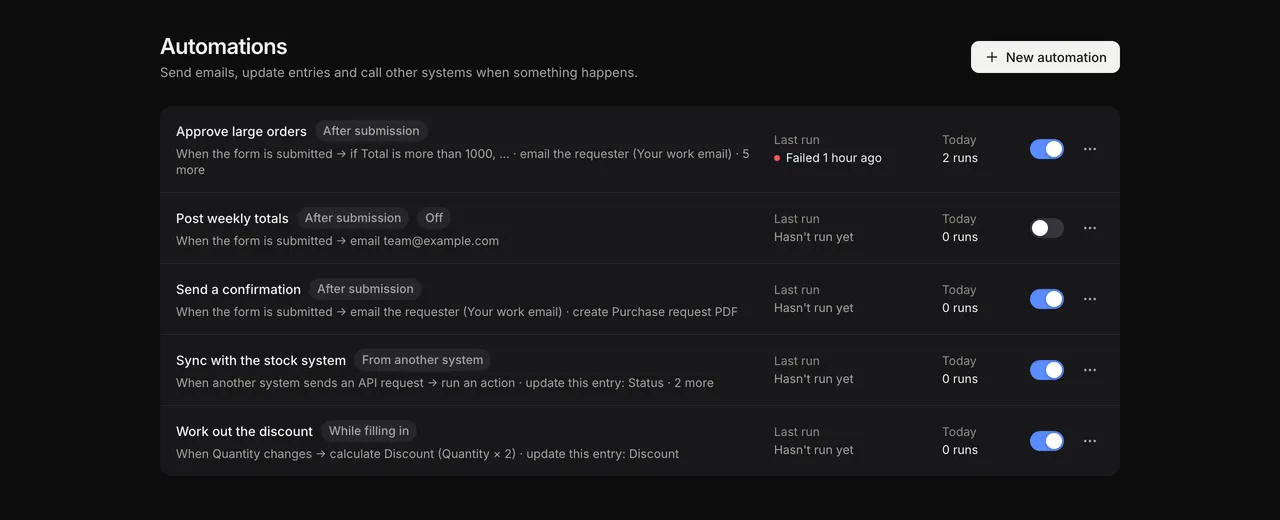Open the Send a confirmation automation

238,289
